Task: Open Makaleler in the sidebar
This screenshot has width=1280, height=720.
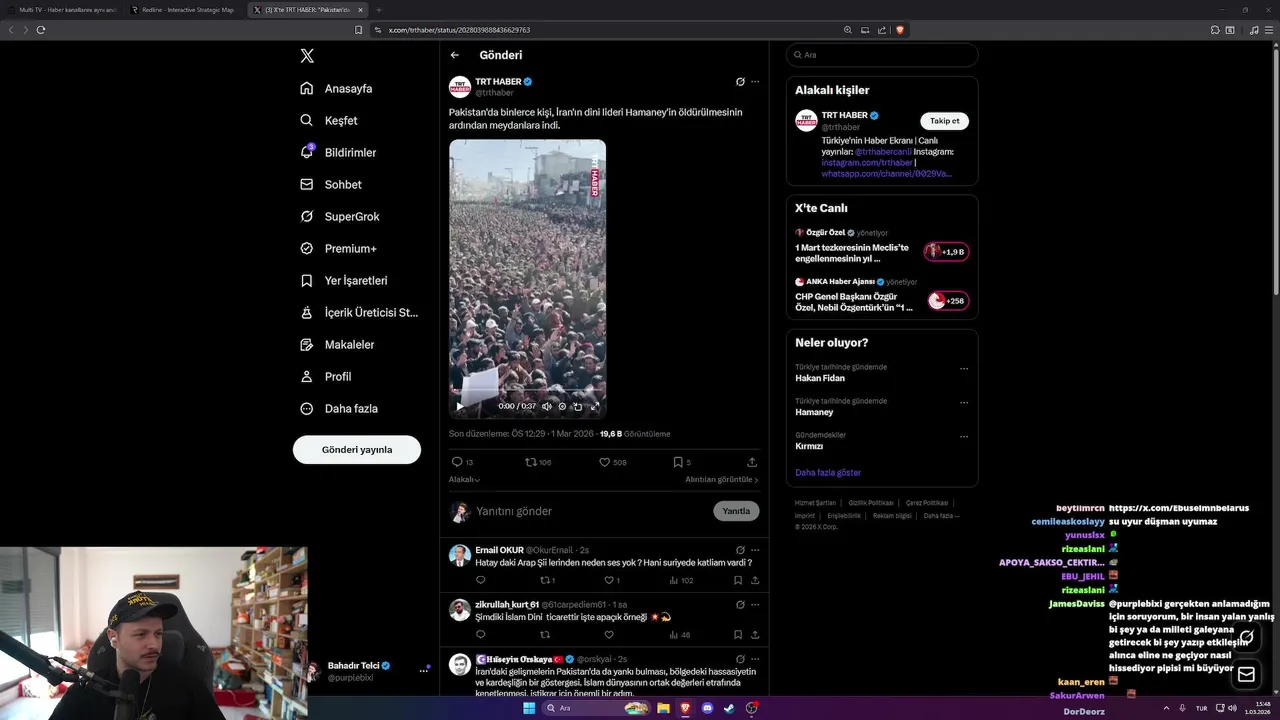Action: (337, 344)
